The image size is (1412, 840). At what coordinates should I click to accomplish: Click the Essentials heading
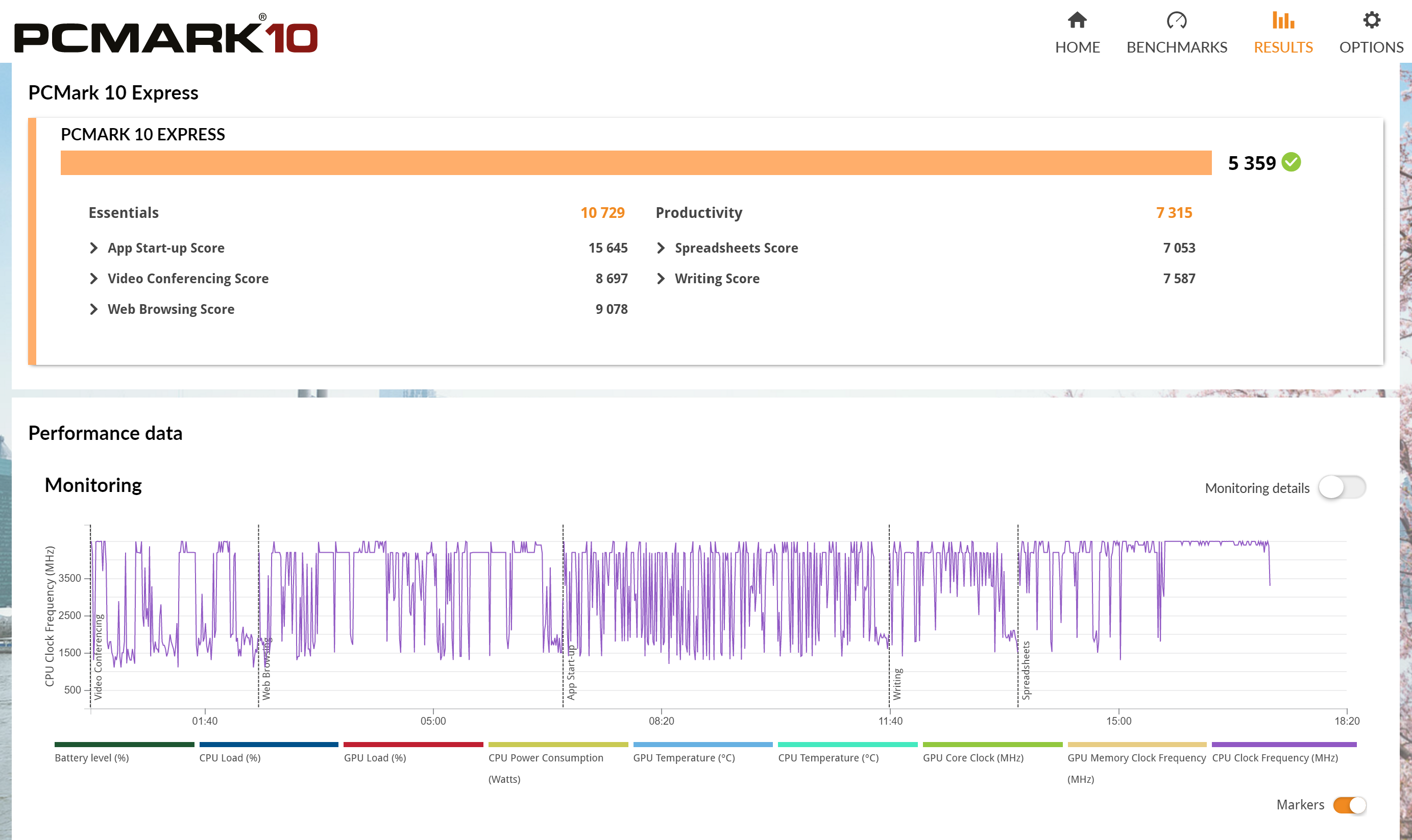[124, 213]
